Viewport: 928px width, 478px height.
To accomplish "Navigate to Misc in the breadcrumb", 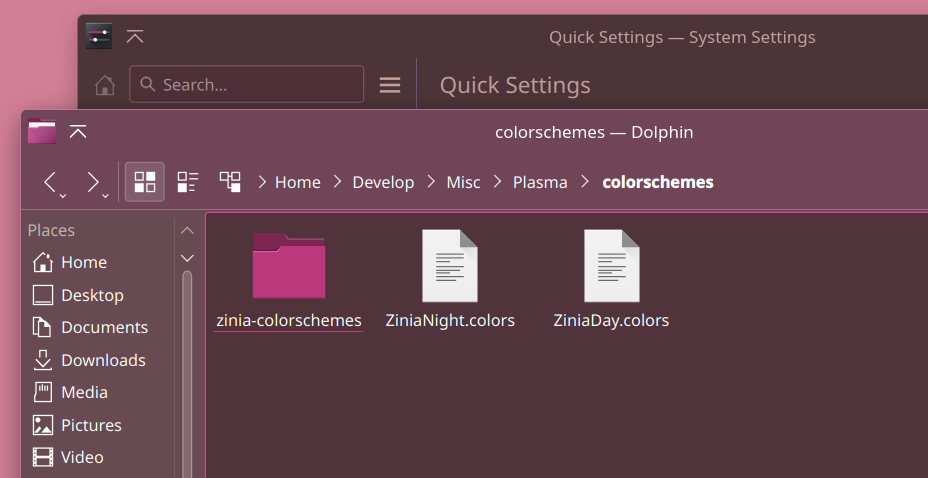I will pos(463,182).
